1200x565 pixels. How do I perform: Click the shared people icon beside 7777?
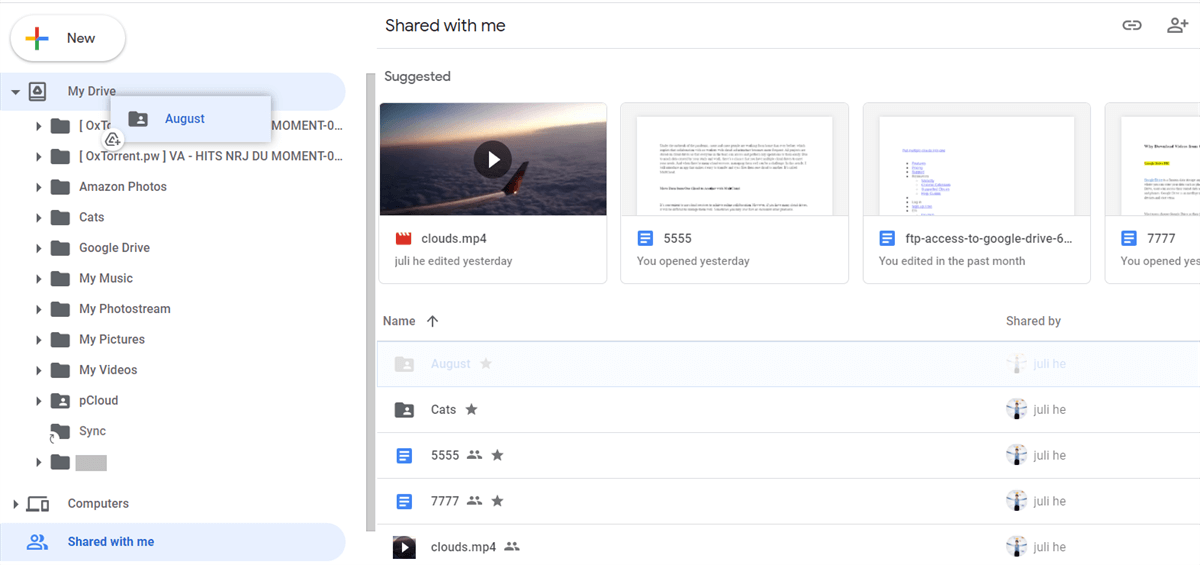[x=475, y=501]
